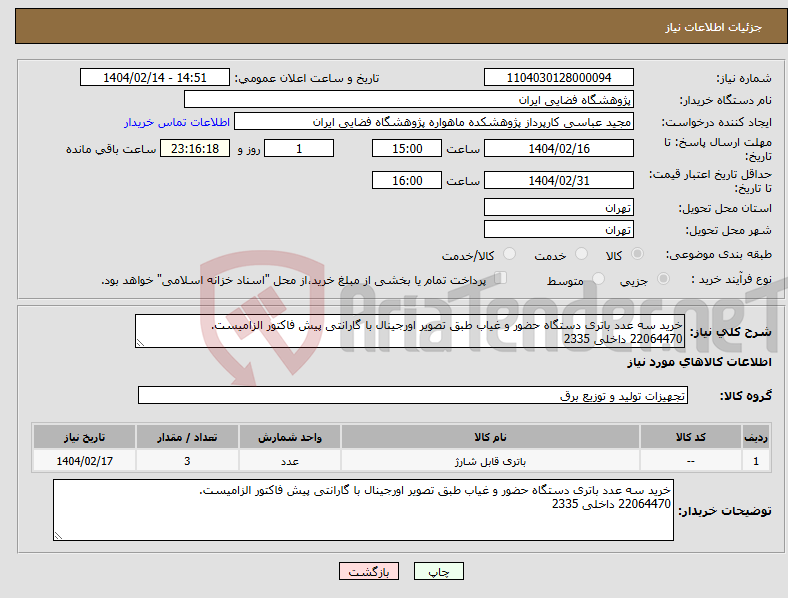Click the جزئیات اطلاعات نیاز header title
Viewport: 788px width, 598px height.
pyautogui.click(x=714, y=27)
